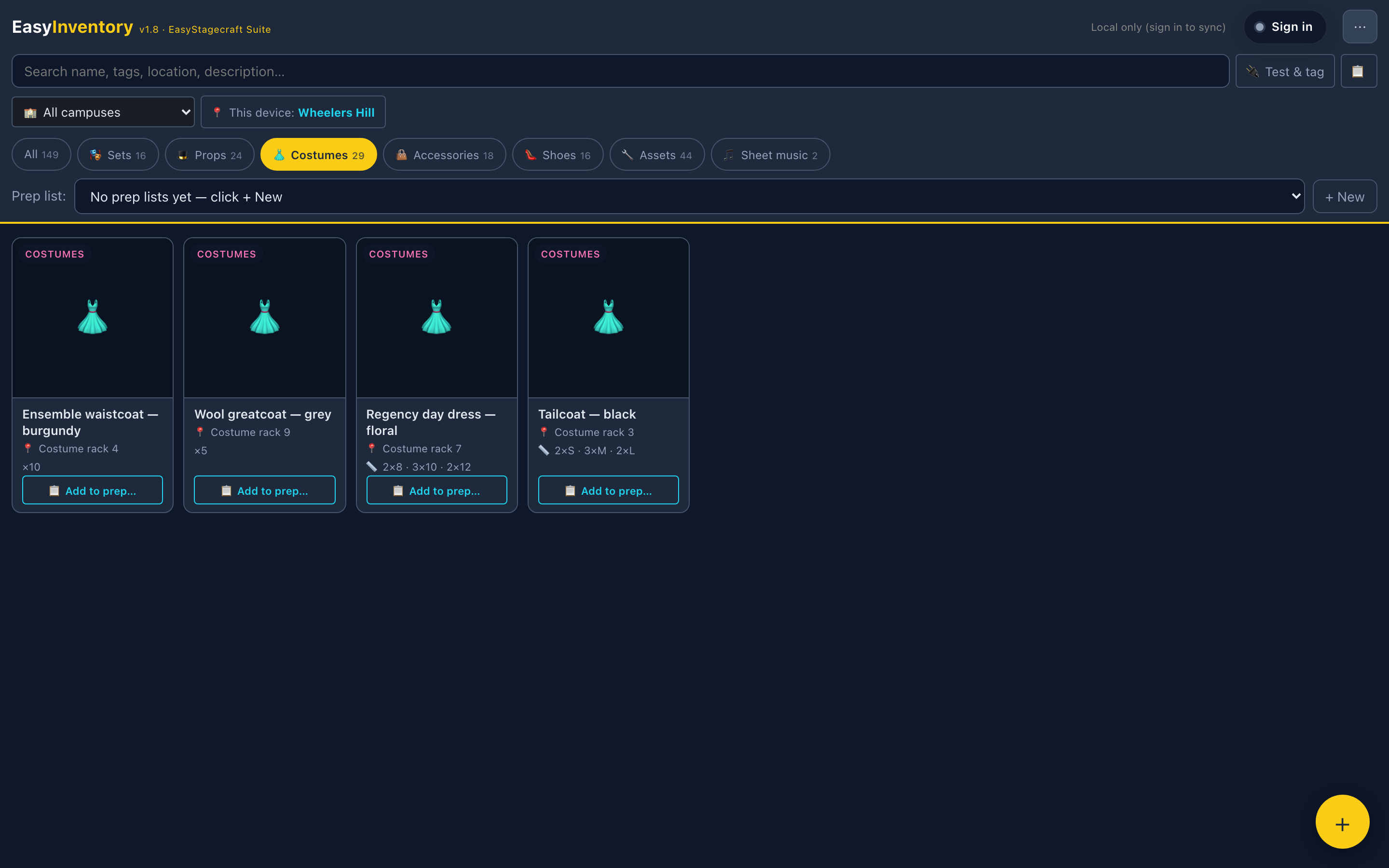This screenshot has width=1389, height=868.
Task: Click the 'v1.8 · EasyStagecraft Suite' version text
Action: (x=205, y=29)
